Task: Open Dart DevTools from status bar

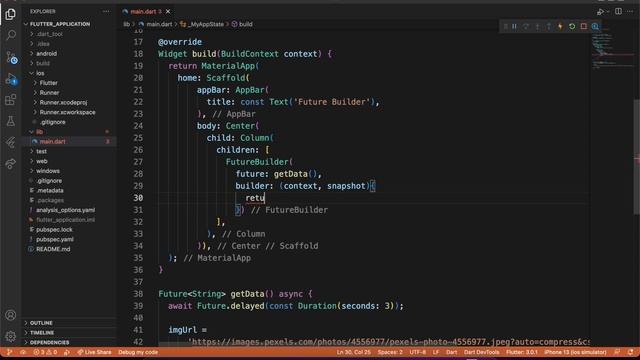Action: click(x=481, y=352)
